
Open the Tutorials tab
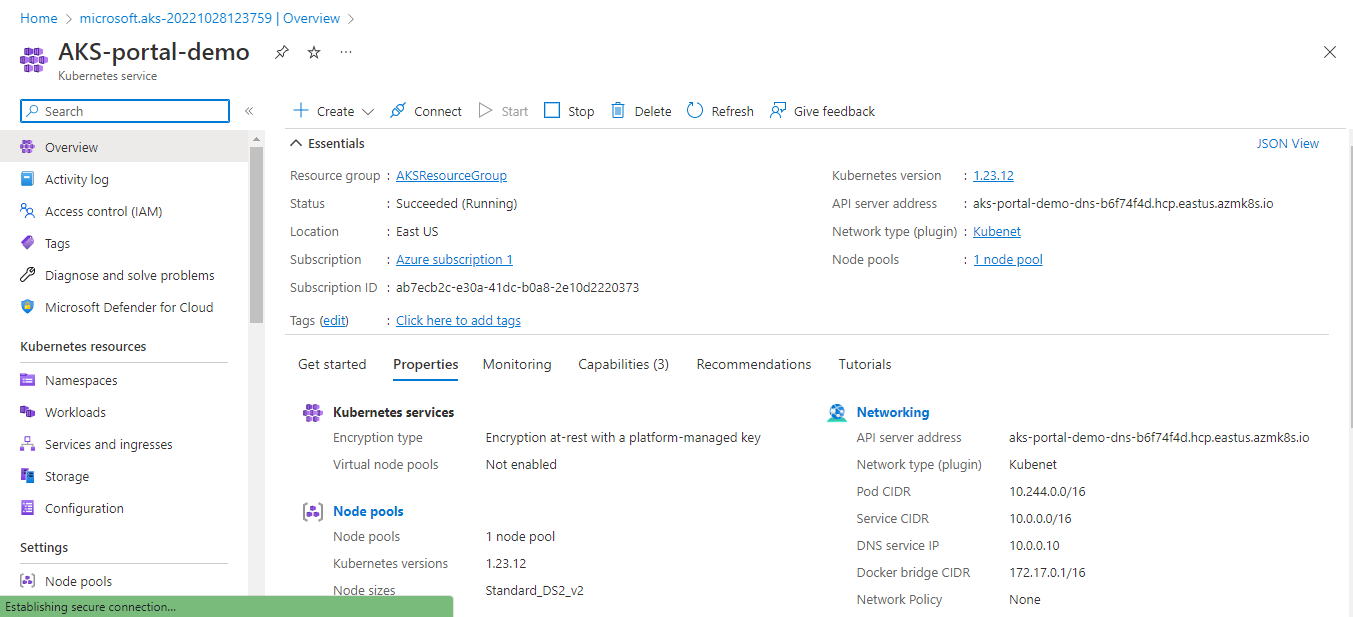(865, 365)
